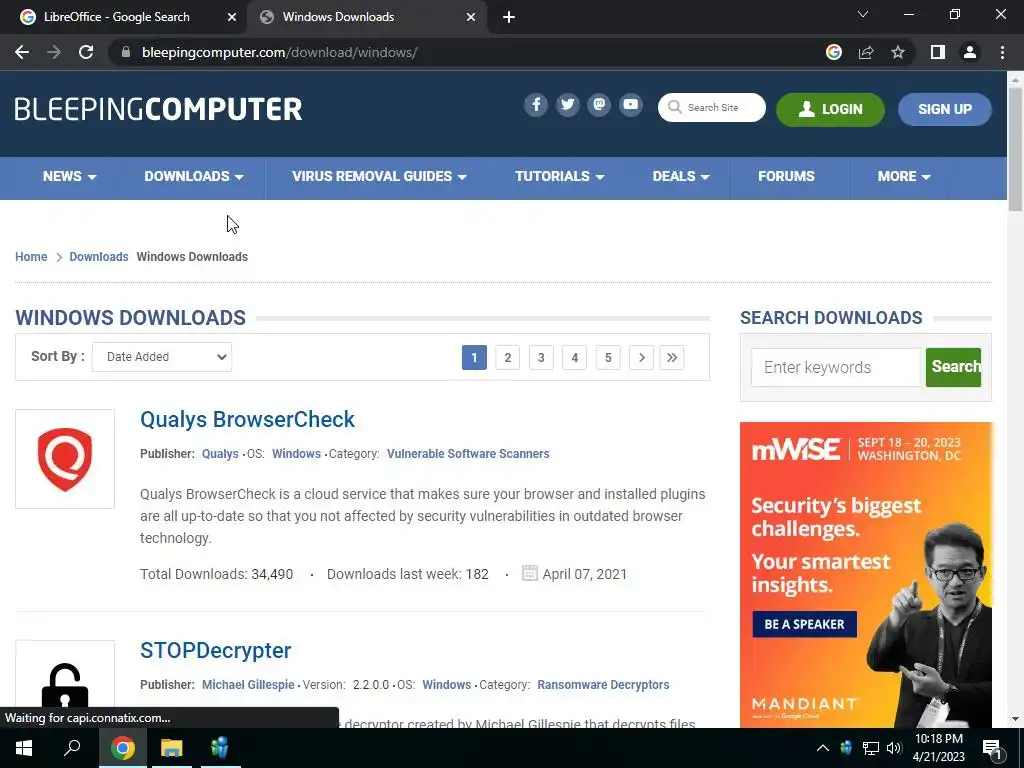Open Ransomware Decryptors category link
This screenshot has height=768, width=1024.
coord(603,685)
